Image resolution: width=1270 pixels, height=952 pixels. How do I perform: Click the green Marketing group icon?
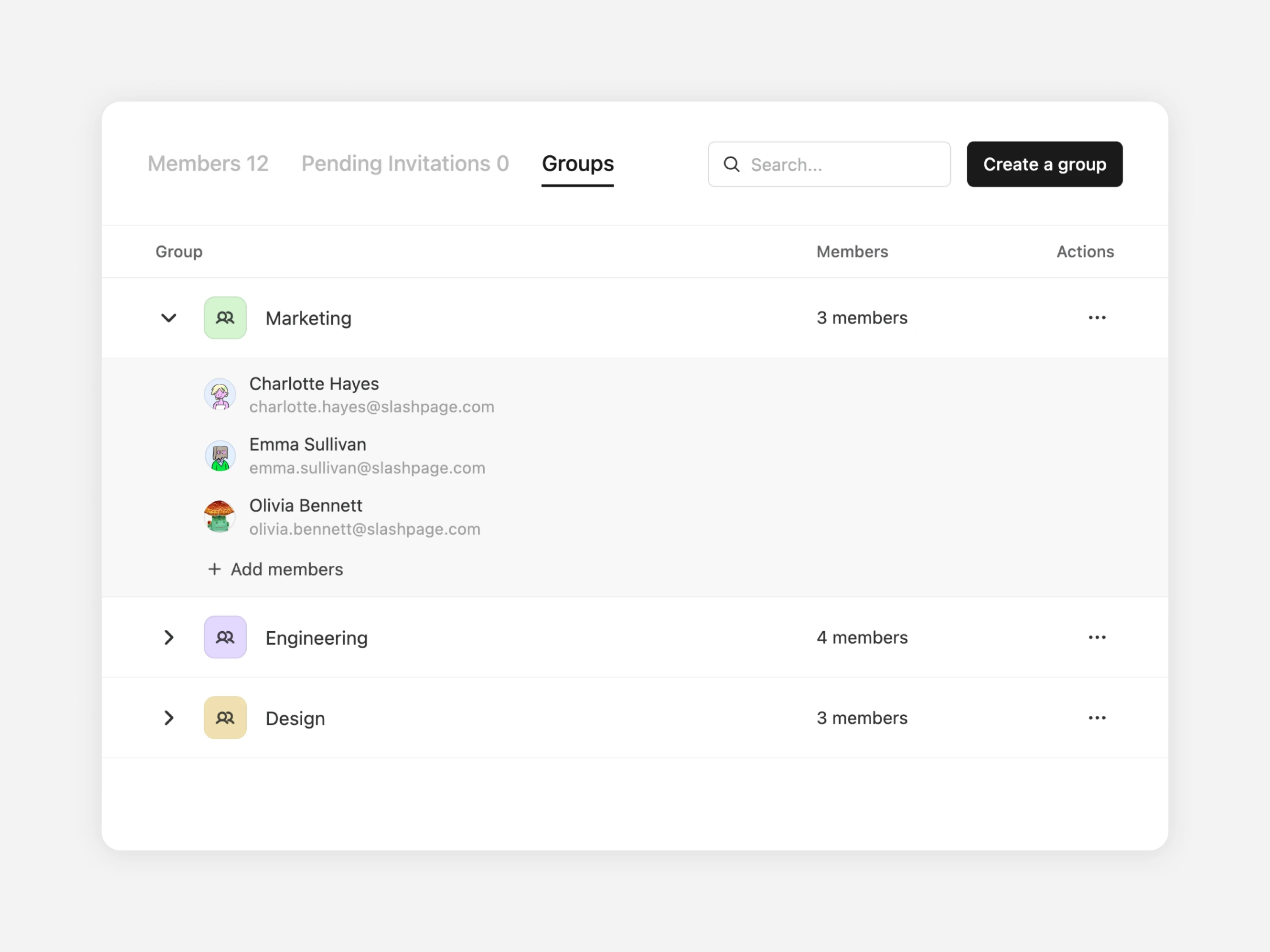(x=225, y=318)
